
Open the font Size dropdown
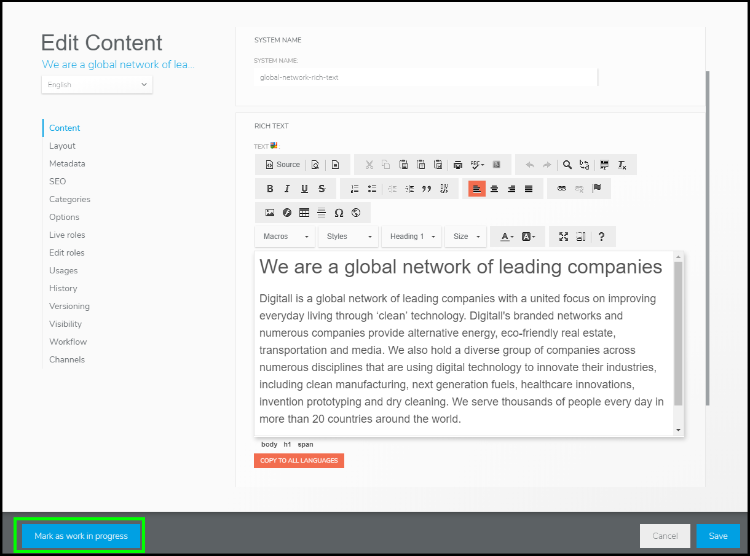[x=466, y=236]
